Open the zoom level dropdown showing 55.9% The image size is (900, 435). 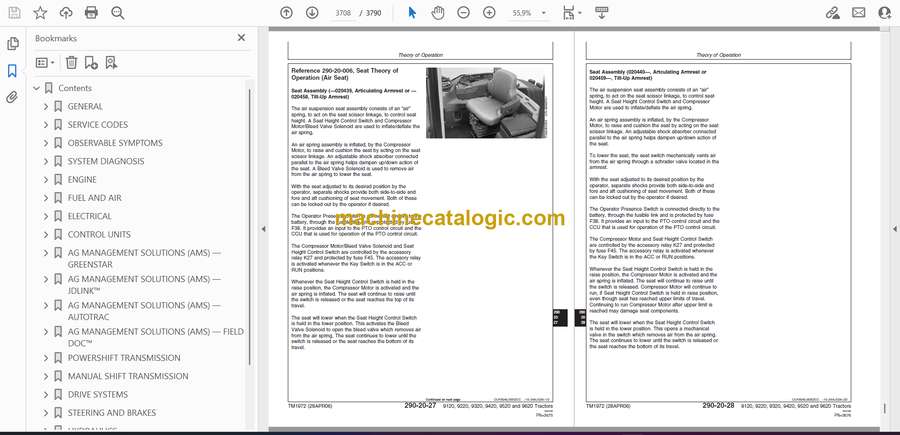click(x=529, y=13)
